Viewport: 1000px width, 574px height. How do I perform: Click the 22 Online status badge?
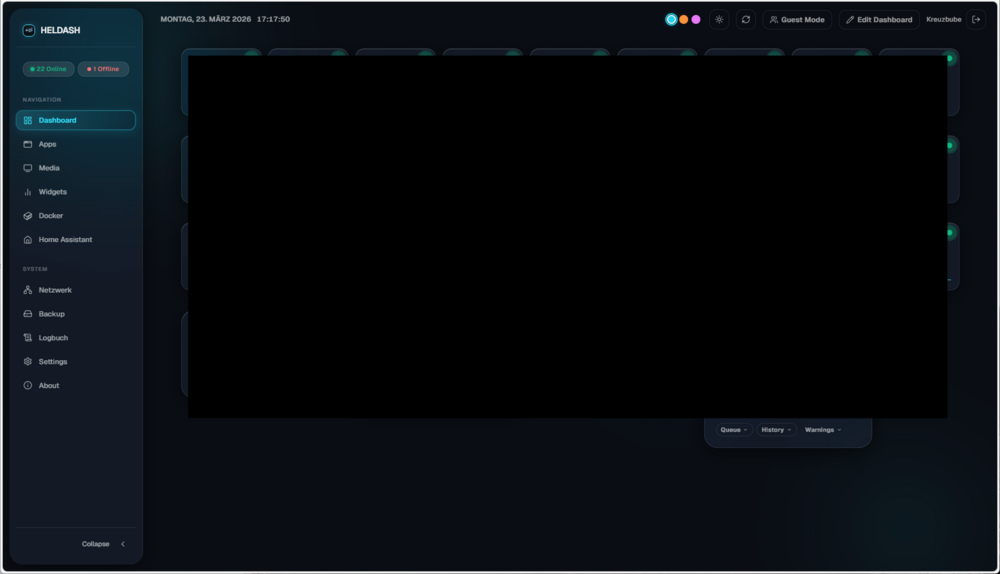pyautogui.click(x=48, y=69)
